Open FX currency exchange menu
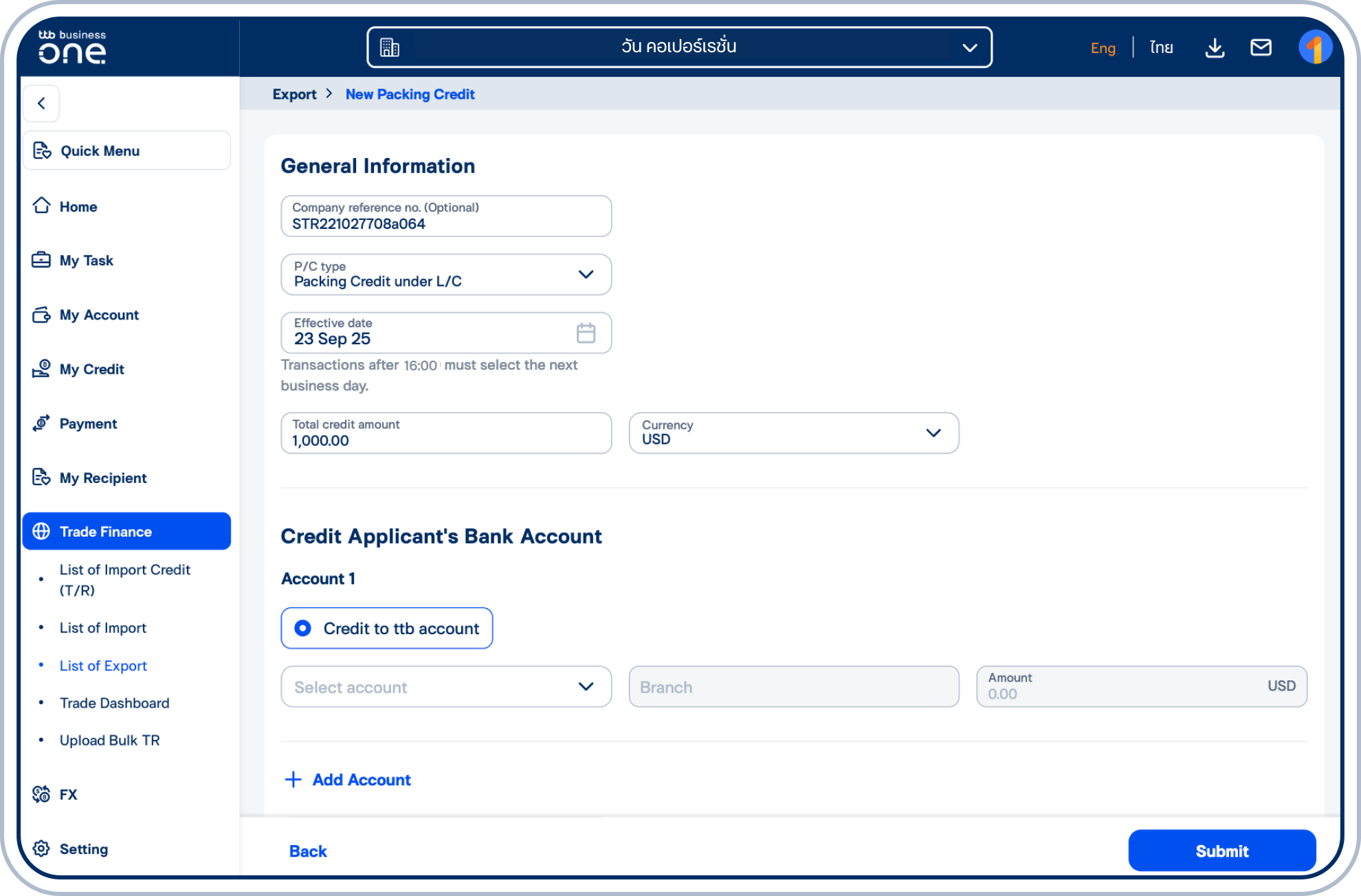This screenshot has height=896, width=1361. tap(68, 794)
